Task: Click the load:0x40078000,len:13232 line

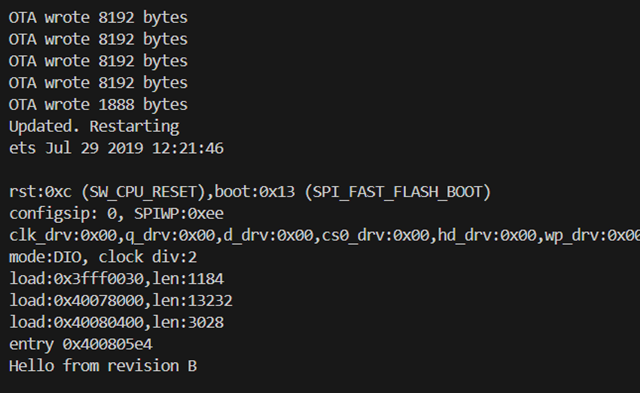Action: coord(121,301)
